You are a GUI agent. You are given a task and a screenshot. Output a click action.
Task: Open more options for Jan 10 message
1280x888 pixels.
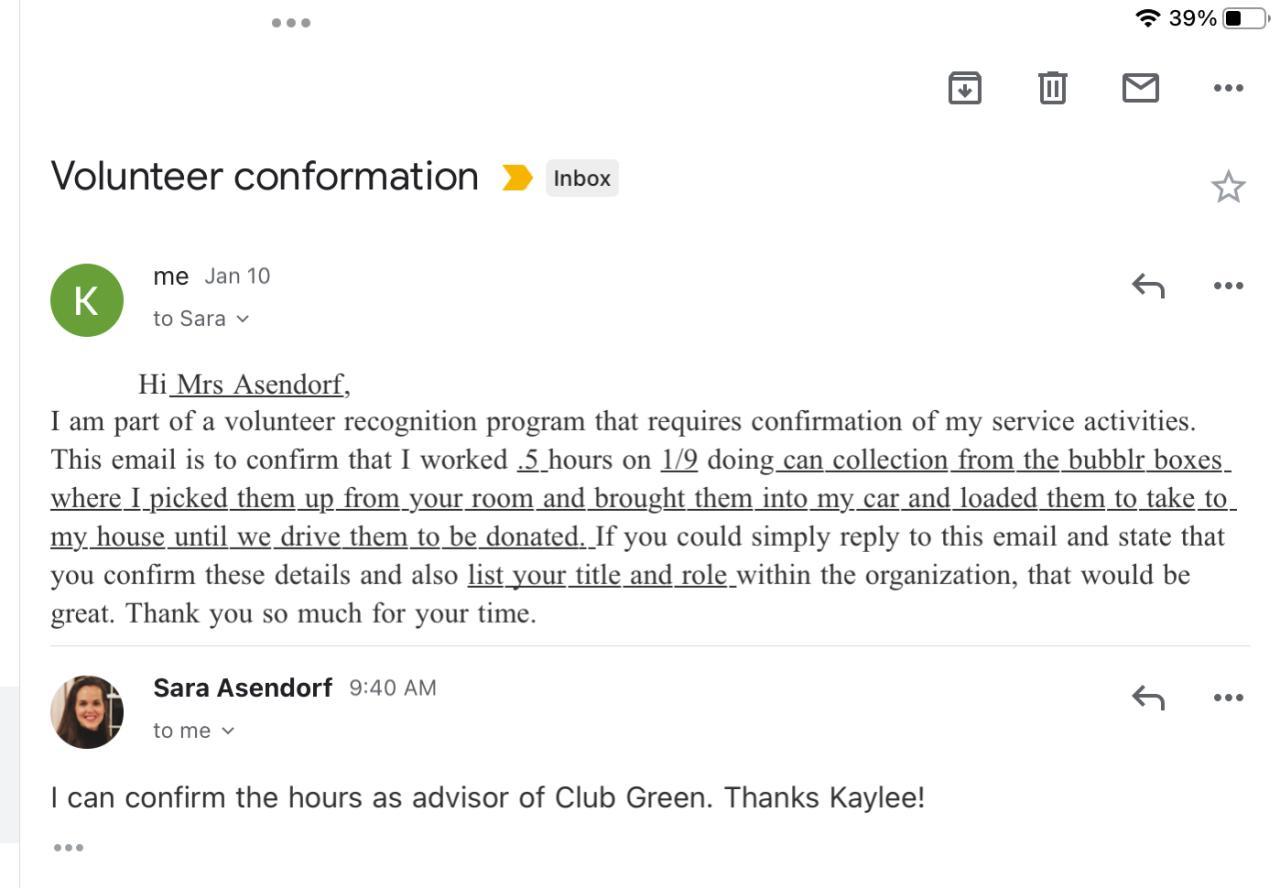coord(1228,286)
